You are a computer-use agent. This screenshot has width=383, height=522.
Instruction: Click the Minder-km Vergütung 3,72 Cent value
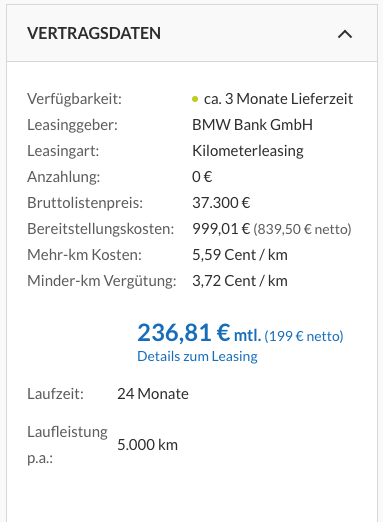(x=240, y=281)
